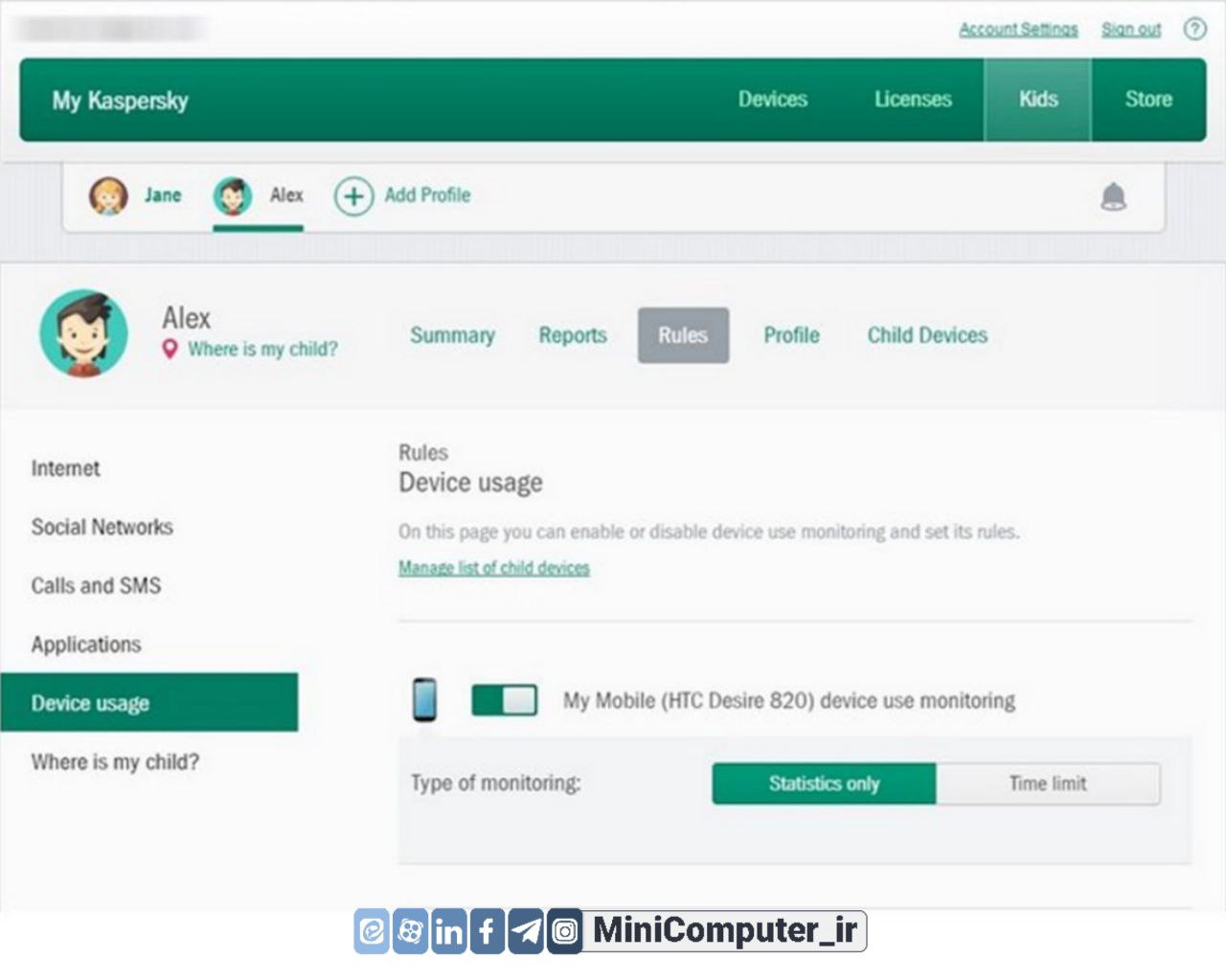Click the Sign out link
Viewport: 1226px width, 980px height.
tap(1130, 30)
